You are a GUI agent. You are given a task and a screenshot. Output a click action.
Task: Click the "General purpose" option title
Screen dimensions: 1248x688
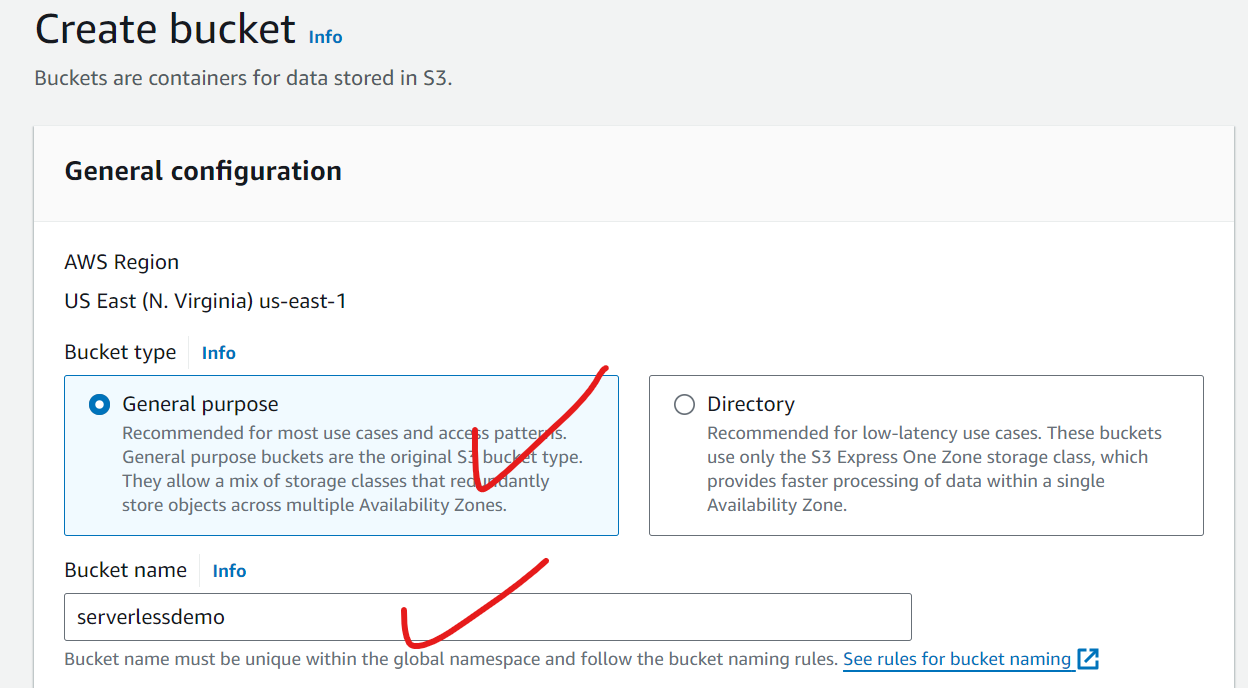point(200,404)
